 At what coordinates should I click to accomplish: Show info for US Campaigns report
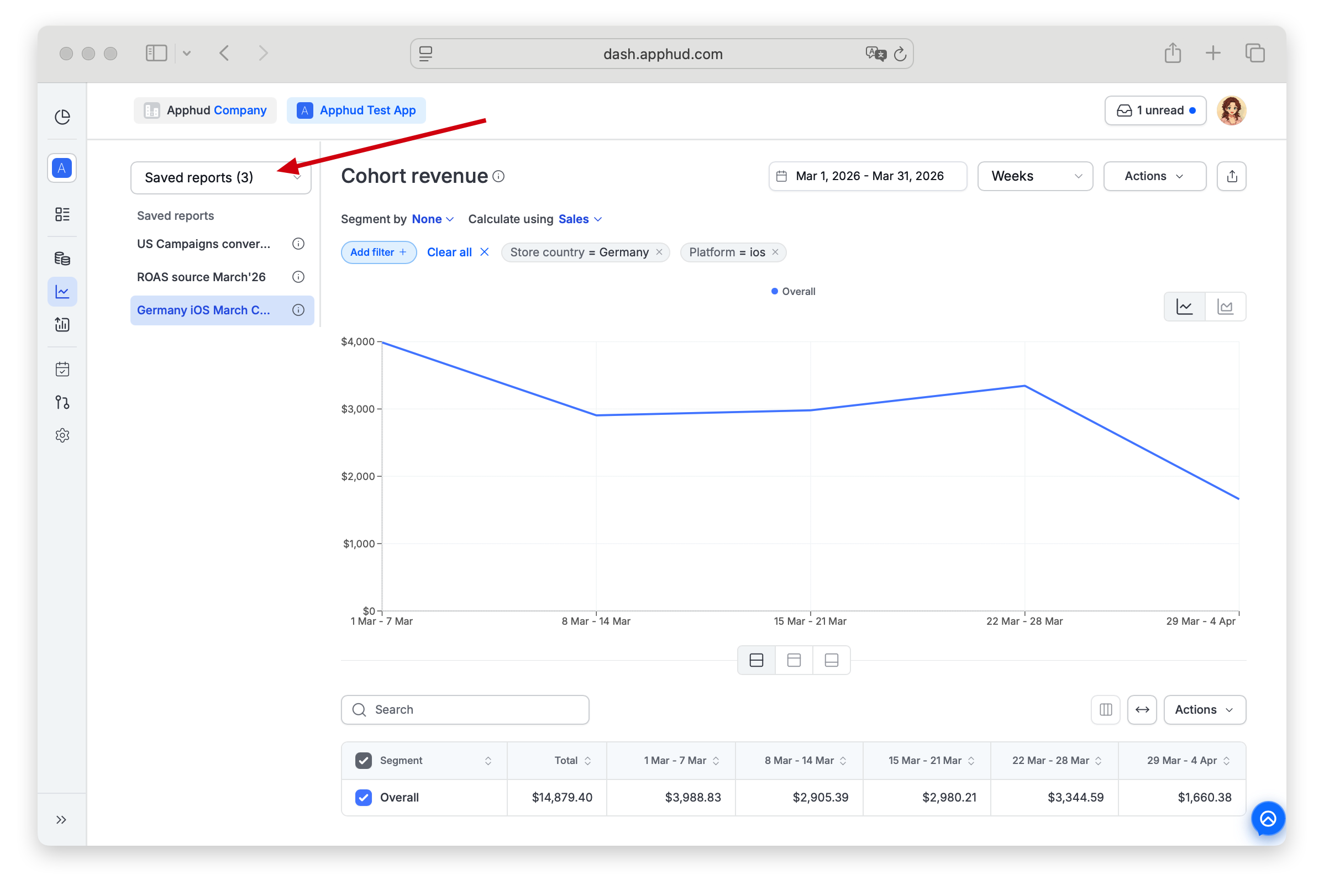pos(298,244)
